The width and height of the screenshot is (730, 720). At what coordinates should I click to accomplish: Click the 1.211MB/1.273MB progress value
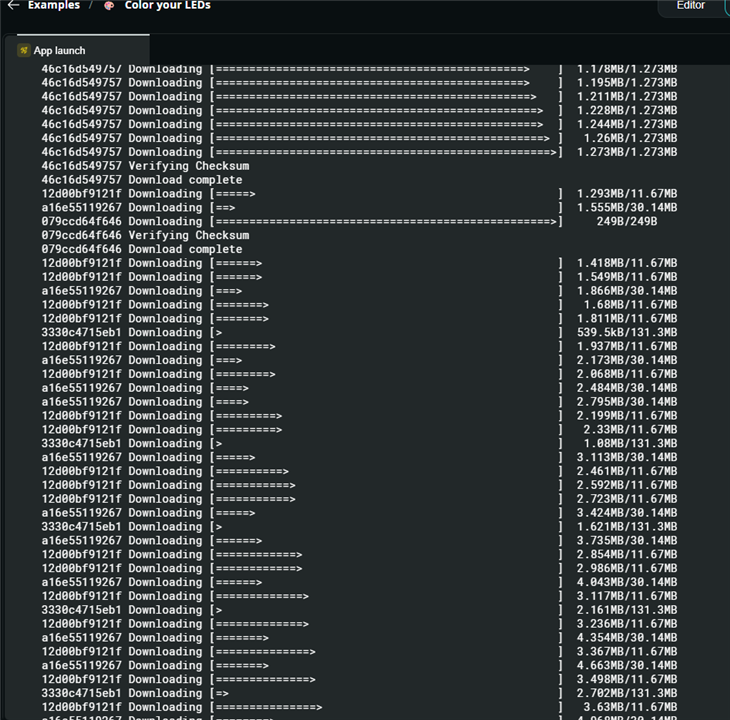[x=627, y=96]
